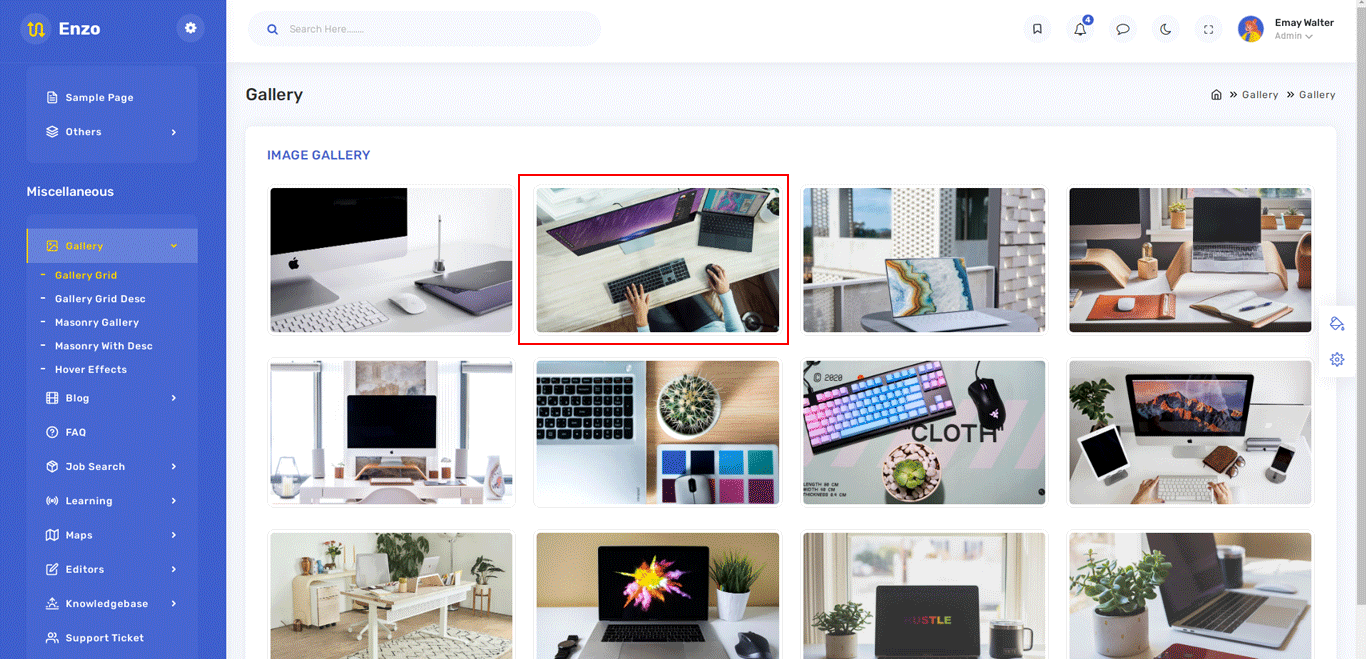
Task: Select Hover Effects menu item
Action: point(91,369)
